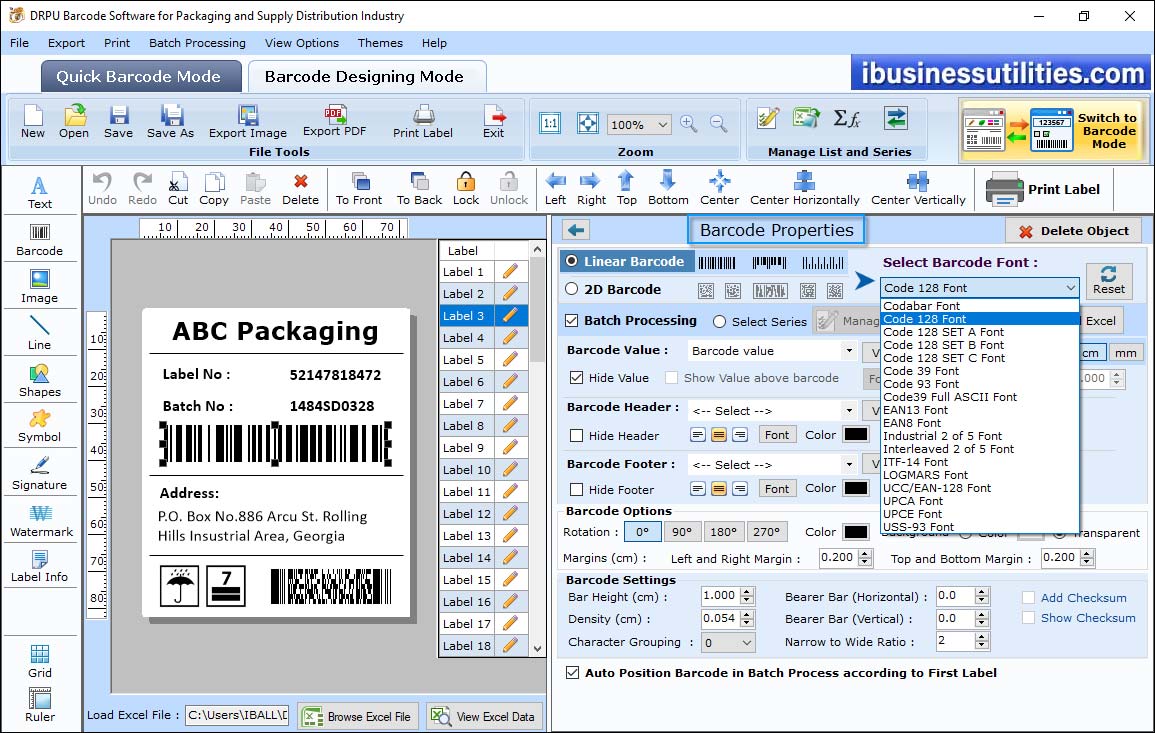Click the Reset button
Viewport: 1155px width, 733px height.
pyautogui.click(x=1109, y=281)
